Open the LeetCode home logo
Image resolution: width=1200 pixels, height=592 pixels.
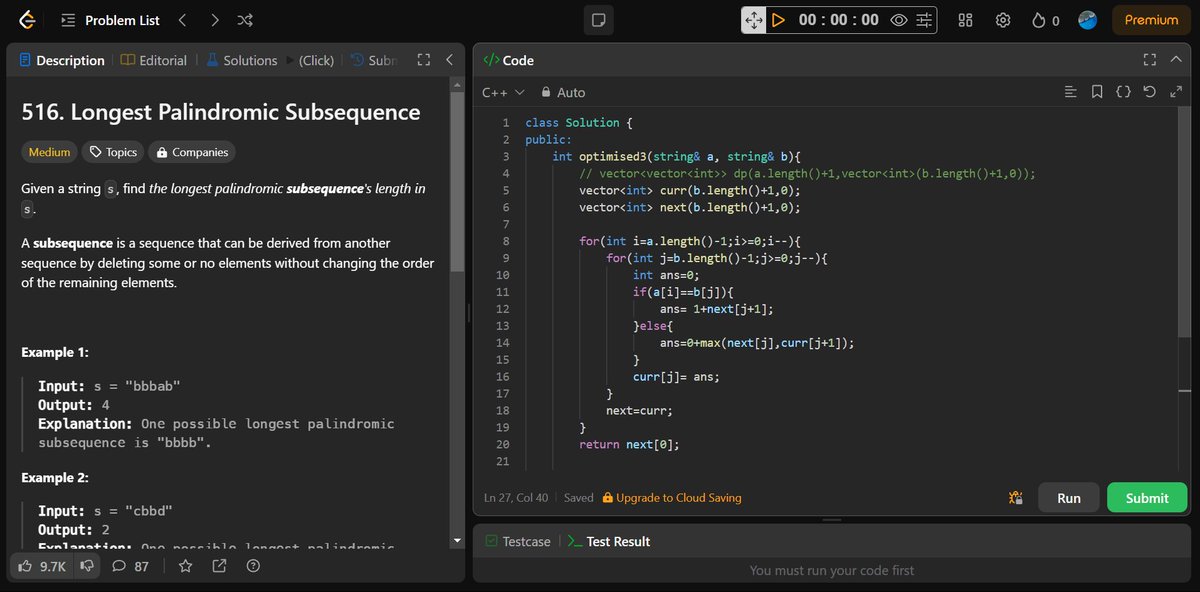[27, 20]
